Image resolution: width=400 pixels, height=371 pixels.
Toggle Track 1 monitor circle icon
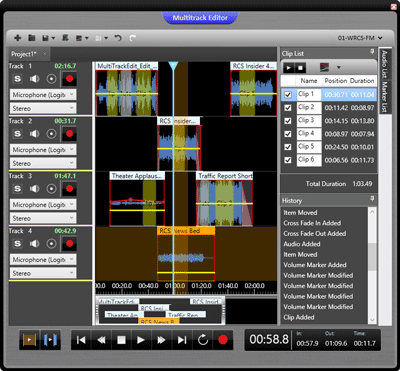(x=51, y=79)
